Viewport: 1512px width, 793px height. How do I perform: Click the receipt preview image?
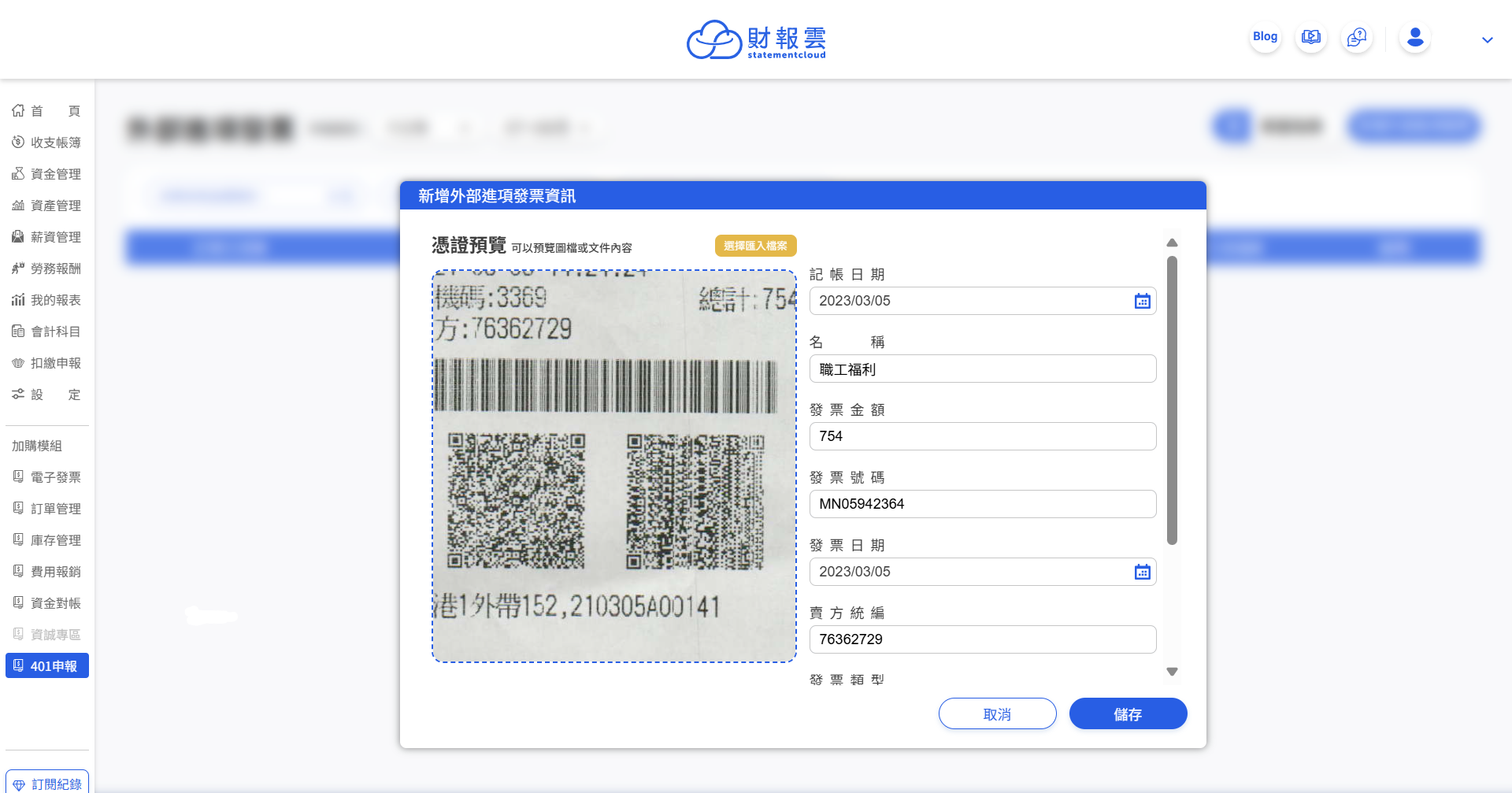(x=614, y=466)
